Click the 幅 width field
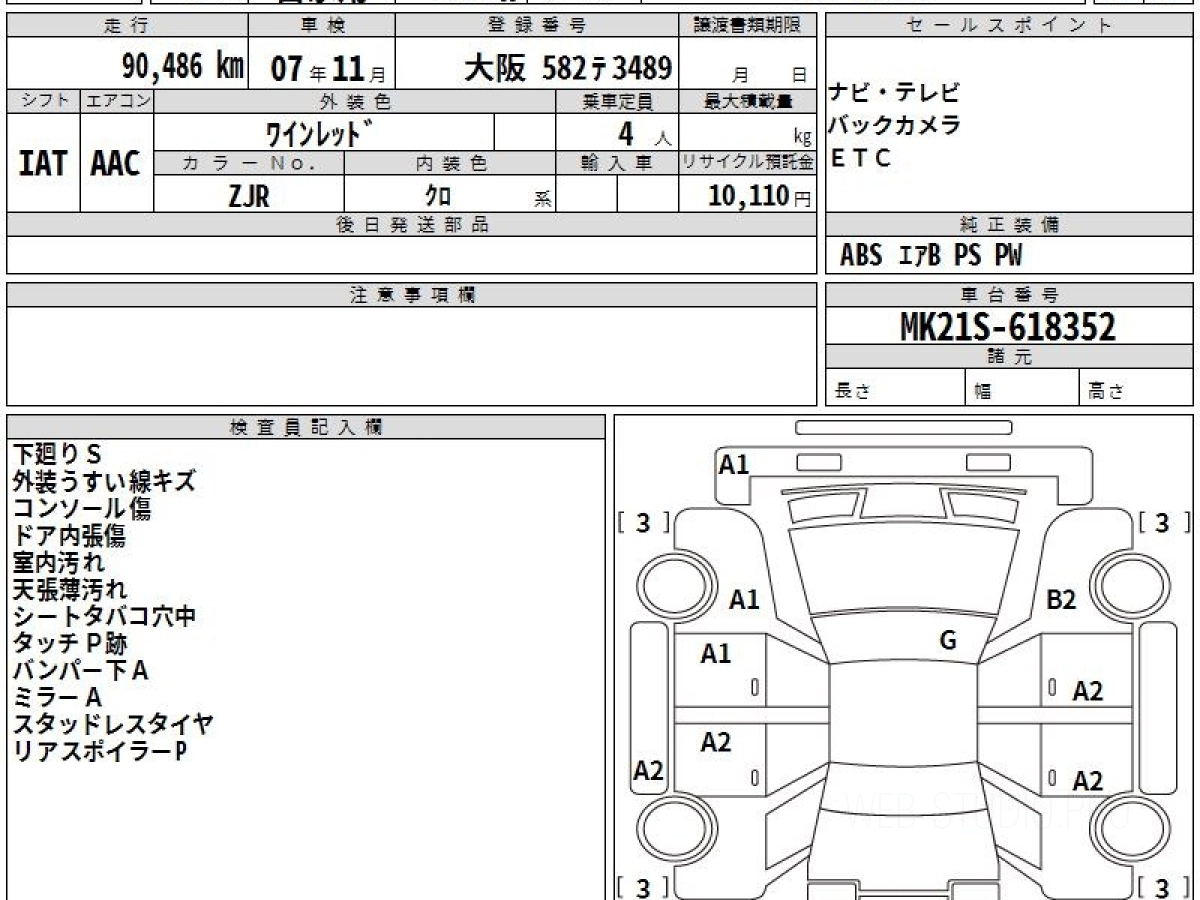Viewport: 1200px width, 900px height. pos(1021,388)
